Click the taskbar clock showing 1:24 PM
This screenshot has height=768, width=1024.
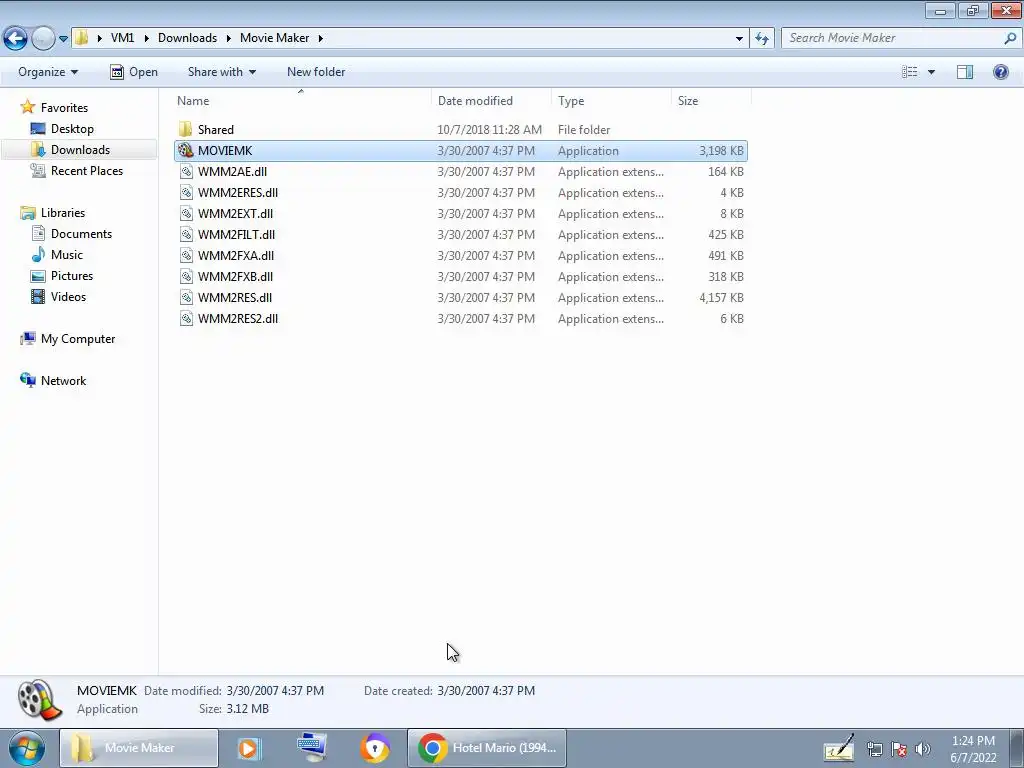973,749
